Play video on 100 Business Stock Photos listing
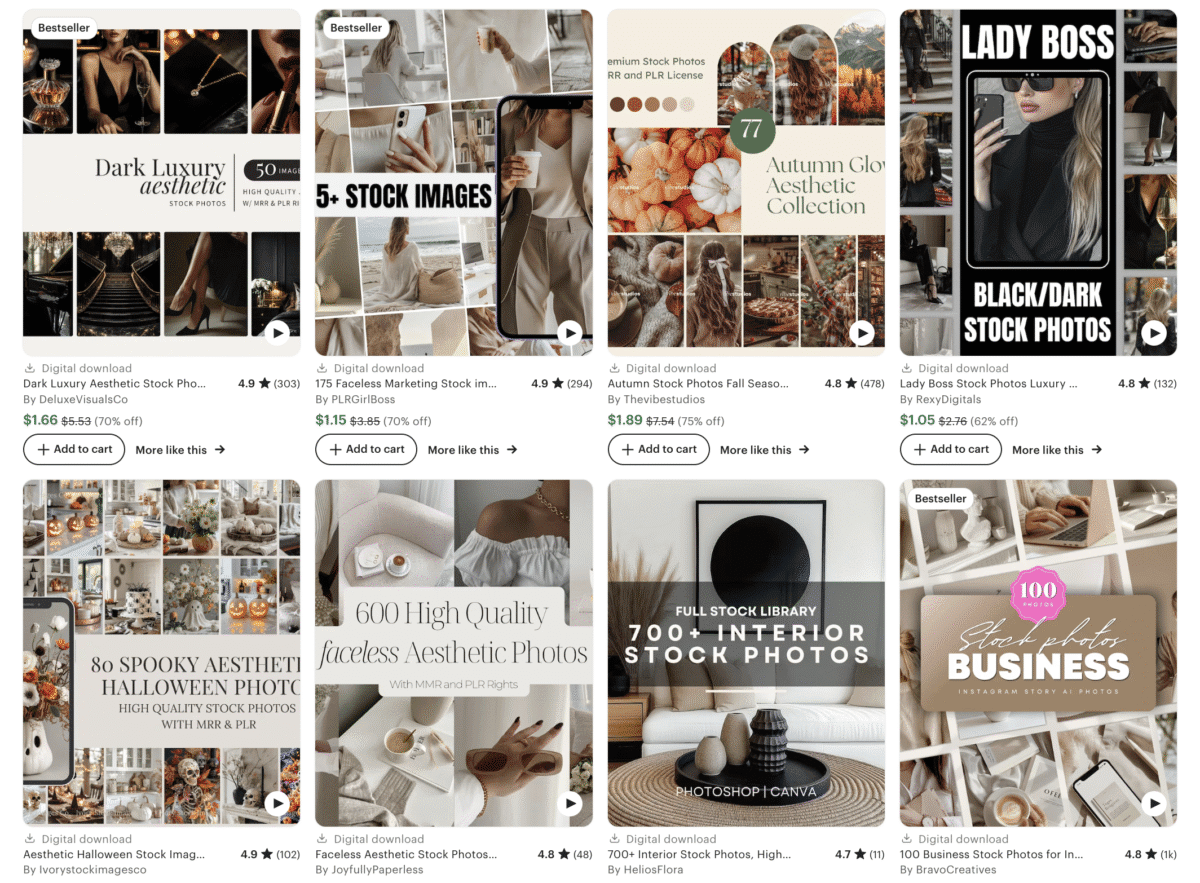 (x=1154, y=803)
